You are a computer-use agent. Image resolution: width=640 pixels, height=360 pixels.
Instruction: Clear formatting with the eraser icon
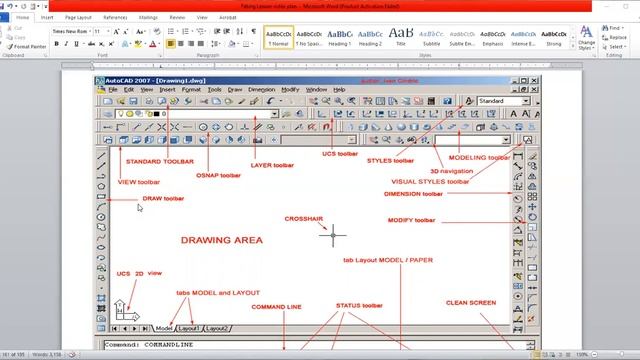tap(157, 31)
